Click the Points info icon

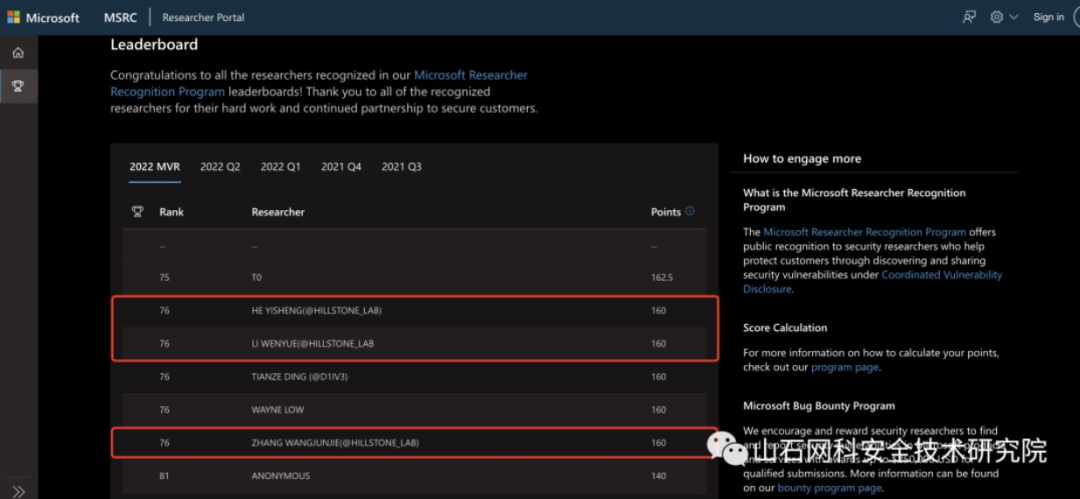pos(690,211)
